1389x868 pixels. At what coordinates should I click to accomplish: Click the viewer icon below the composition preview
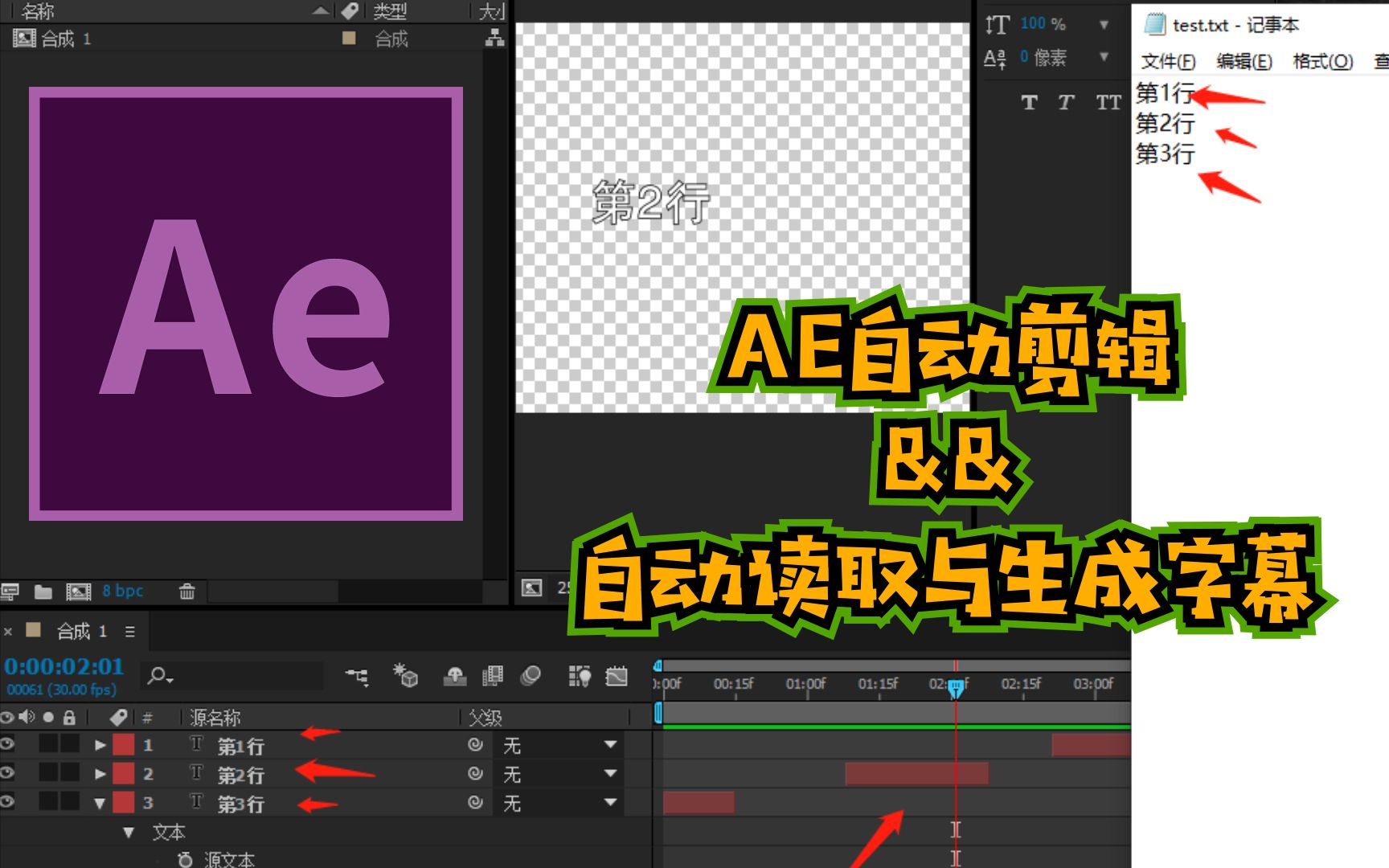(531, 588)
